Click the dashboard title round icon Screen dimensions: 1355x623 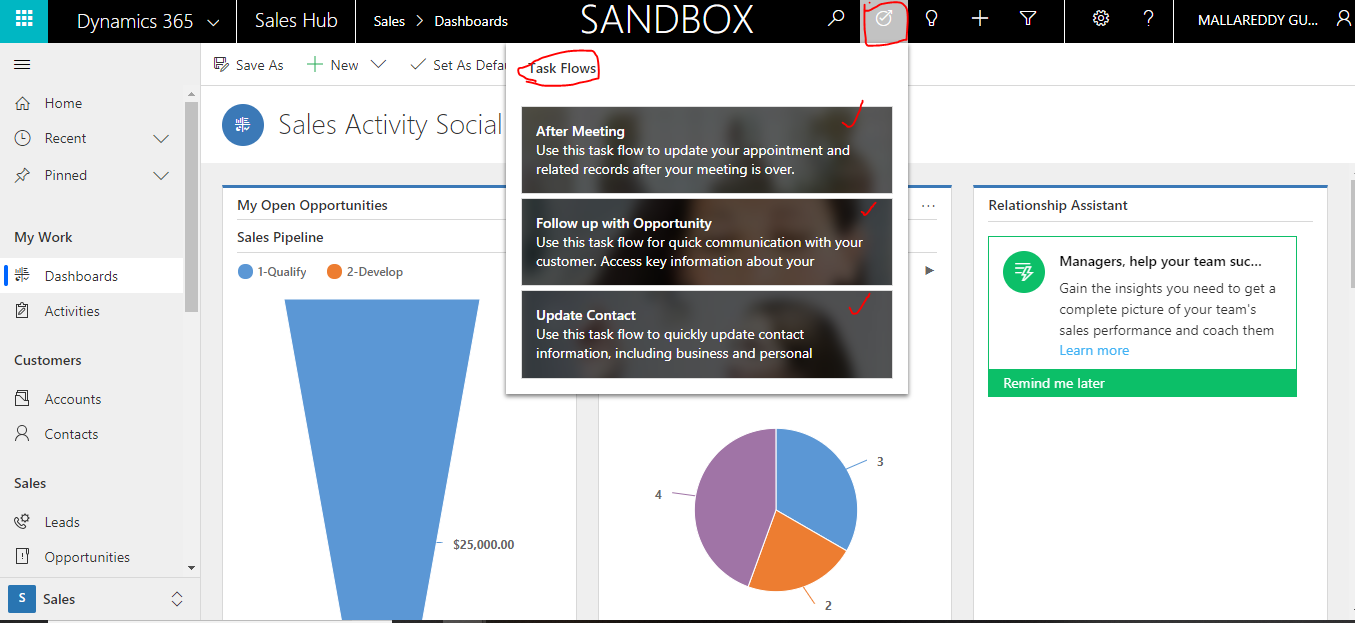(x=243, y=125)
